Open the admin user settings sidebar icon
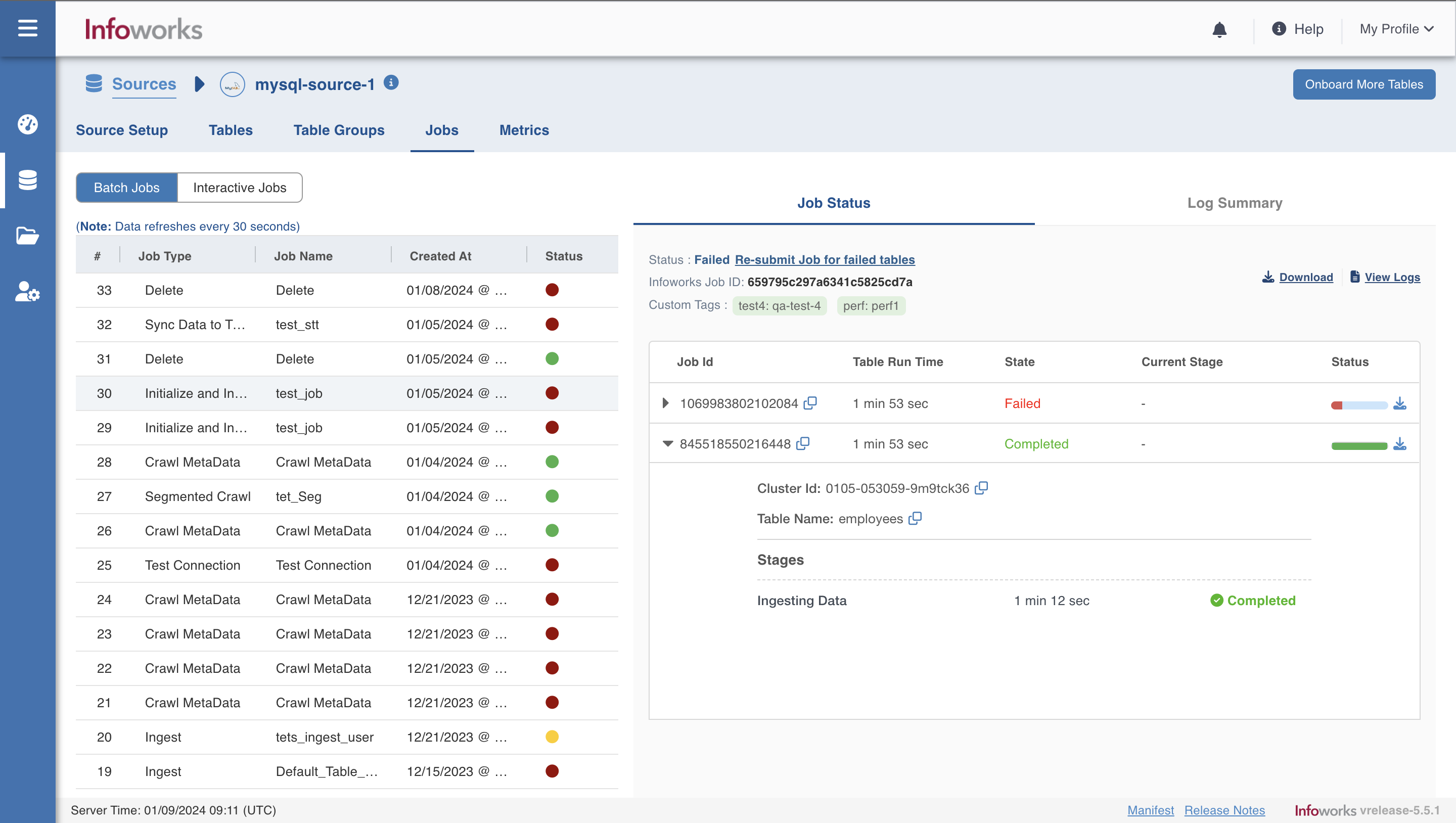 tap(27, 292)
